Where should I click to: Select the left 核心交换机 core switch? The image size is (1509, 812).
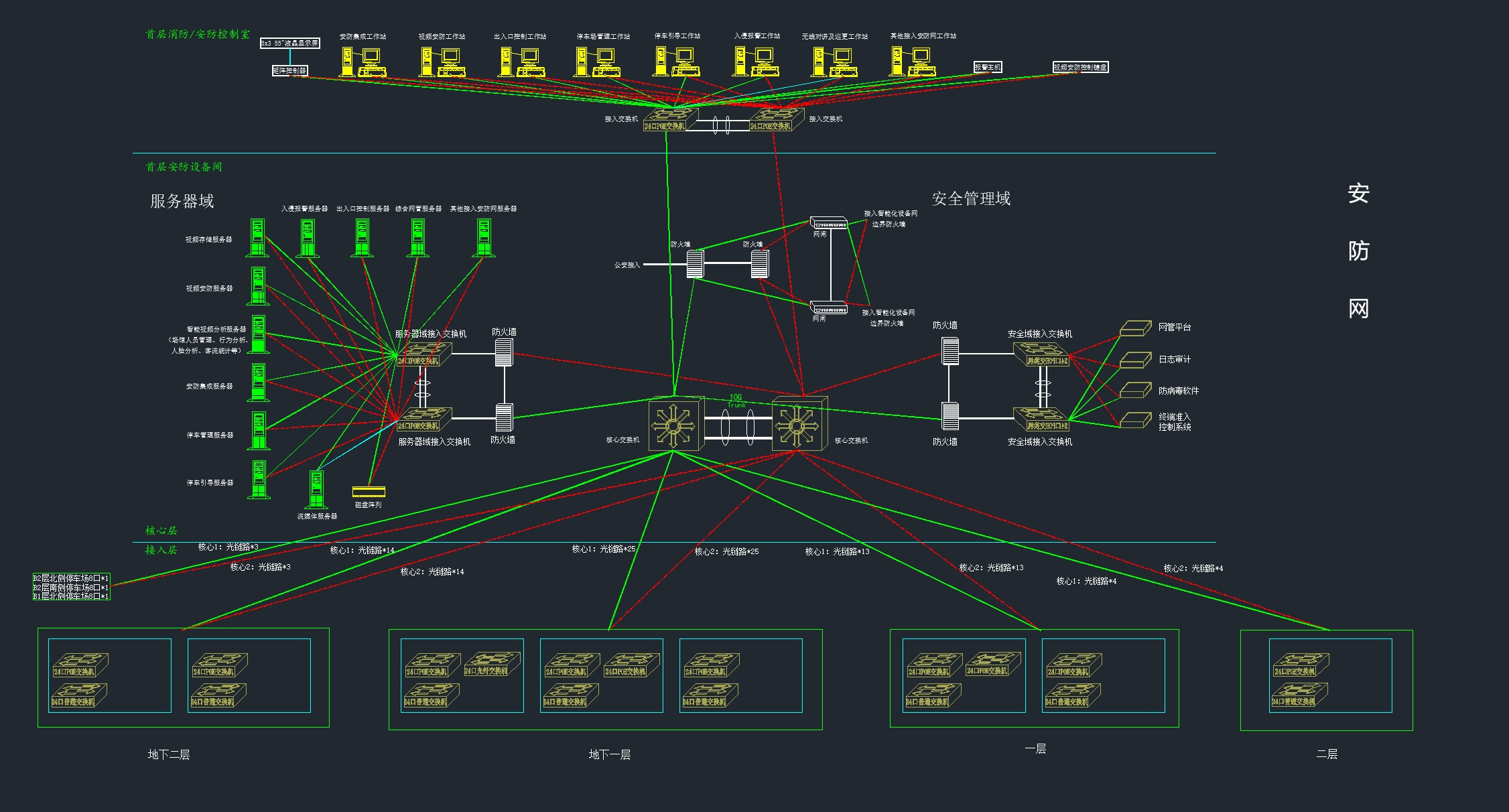click(675, 424)
